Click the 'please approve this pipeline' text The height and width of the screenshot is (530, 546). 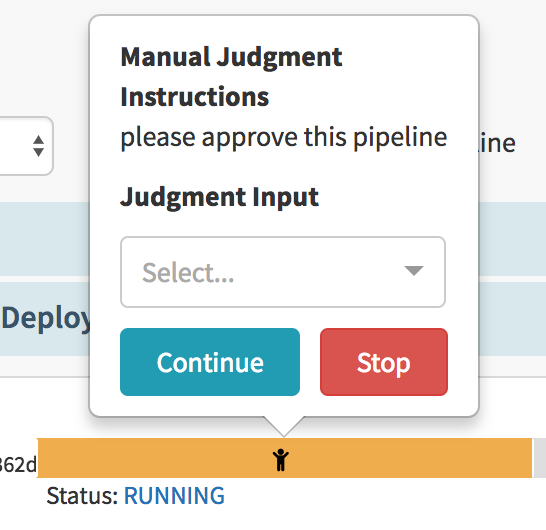pyautogui.click(x=284, y=138)
